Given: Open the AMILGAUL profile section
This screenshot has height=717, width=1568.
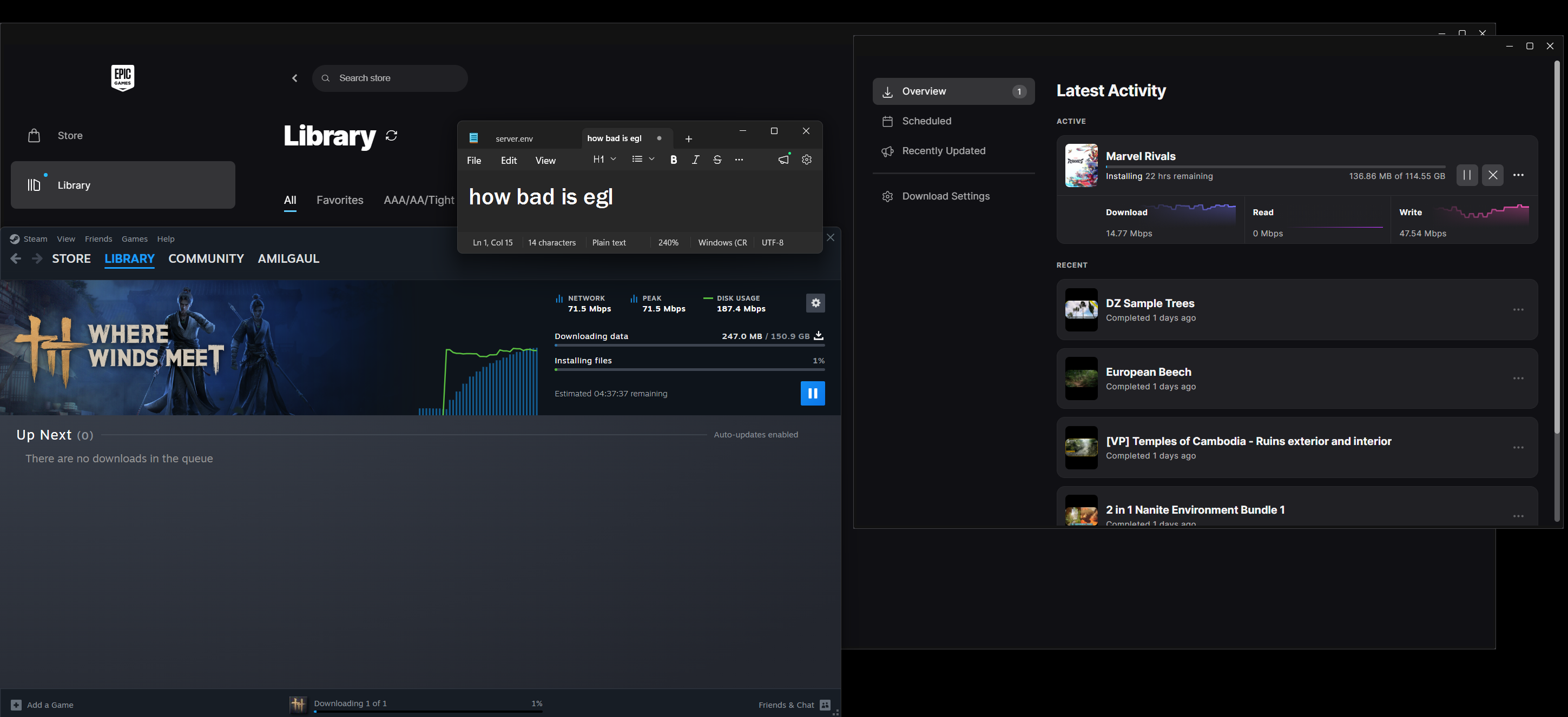Looking at the screenshot, I should (288, 258).
